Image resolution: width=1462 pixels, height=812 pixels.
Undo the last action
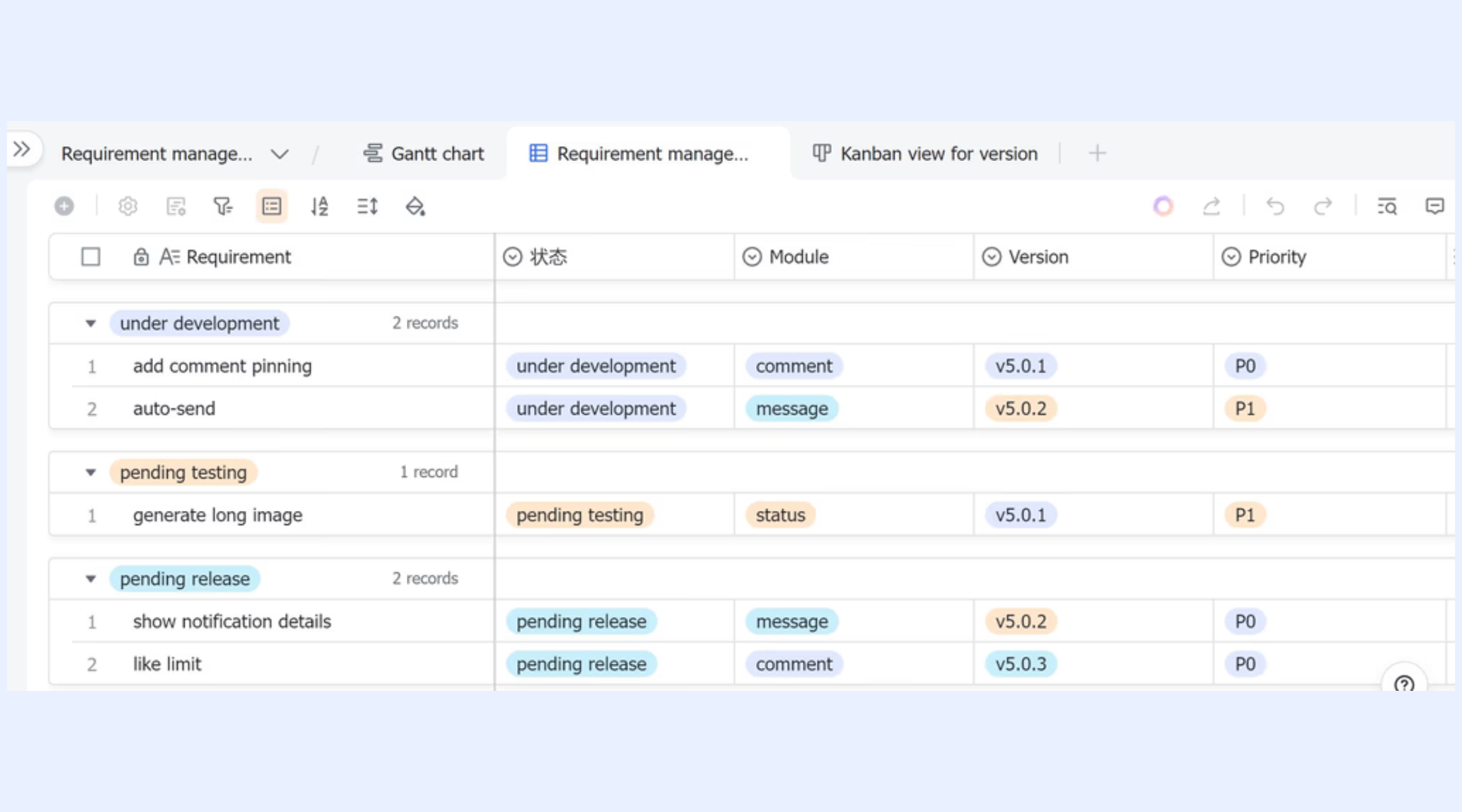tap(1275, 206)
